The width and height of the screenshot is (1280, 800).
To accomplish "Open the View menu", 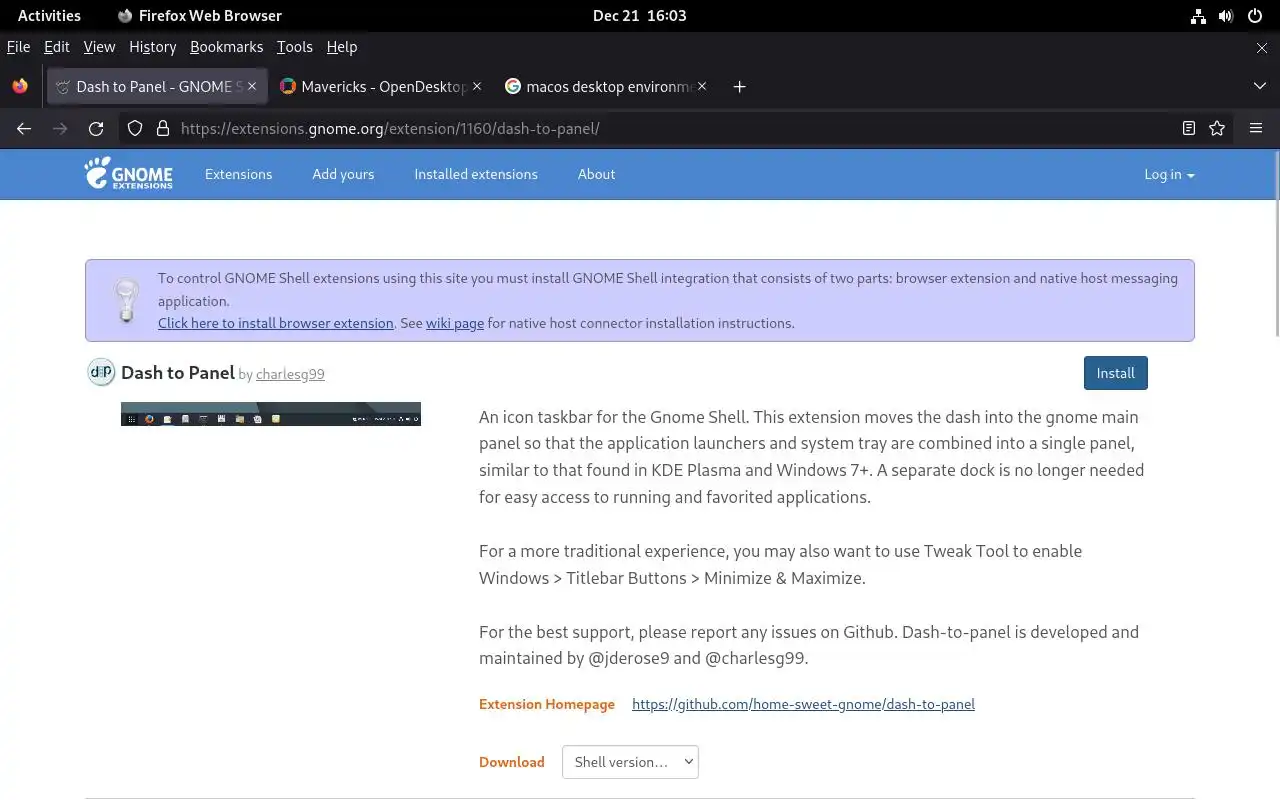I will click(x=99, y=47).
